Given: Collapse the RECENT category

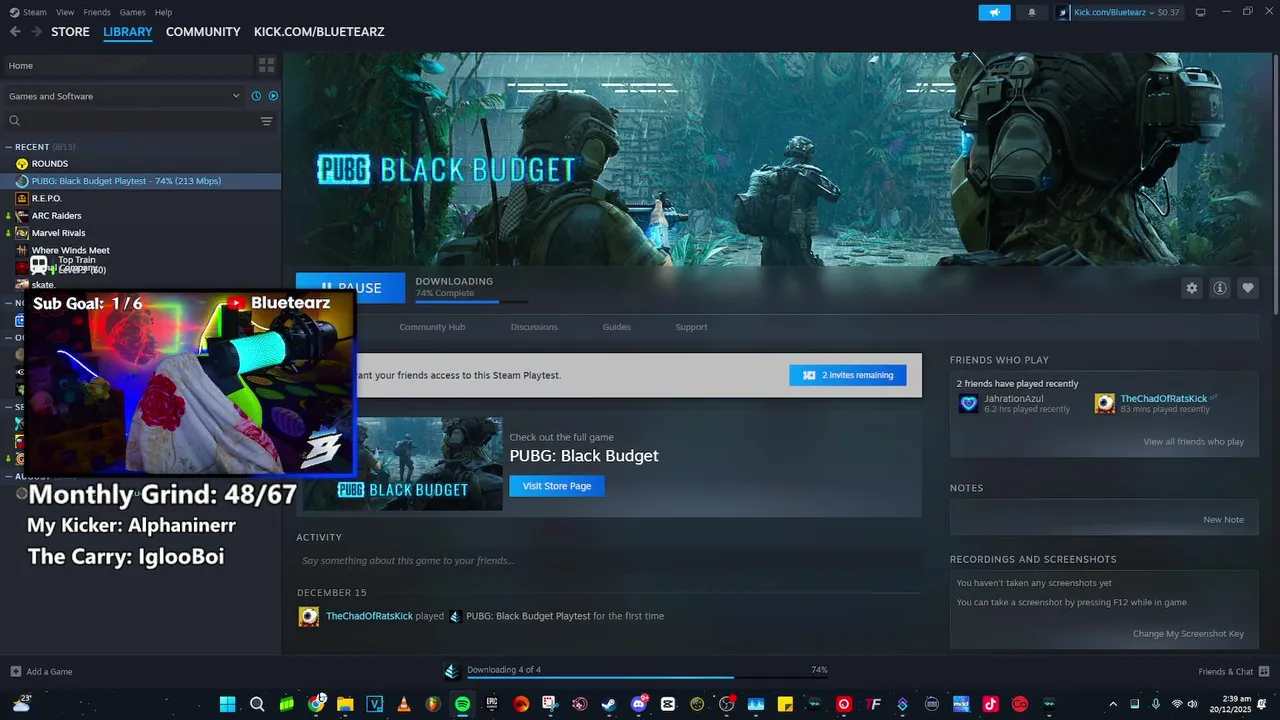Looking at the screenshot, I should click(x=9, y=147).
